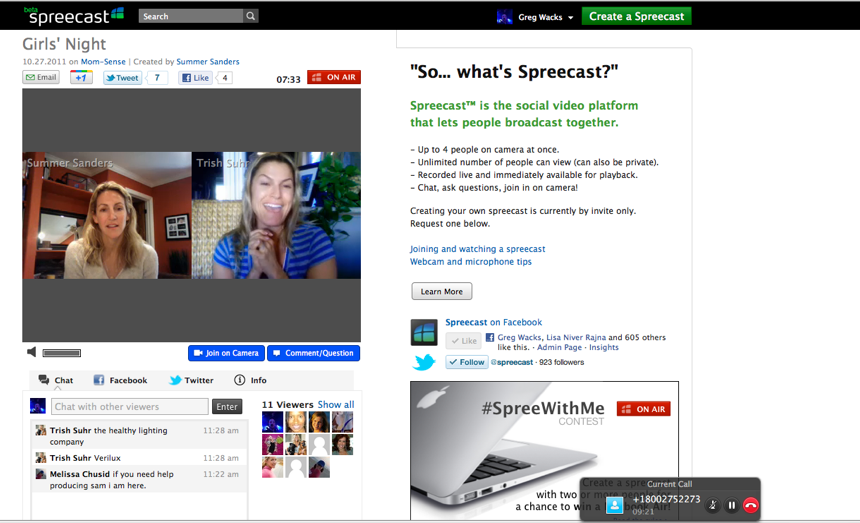Switch to the Twitter tab

[191, 380]
